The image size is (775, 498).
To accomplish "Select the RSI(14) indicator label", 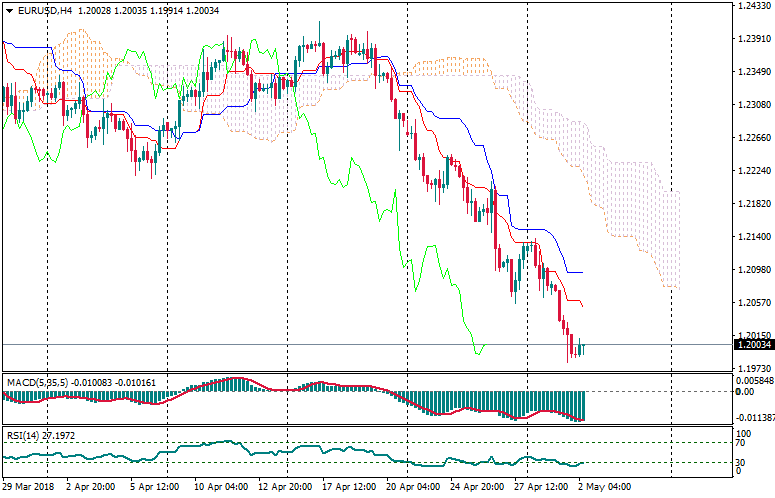I will [x=22, y=435].
